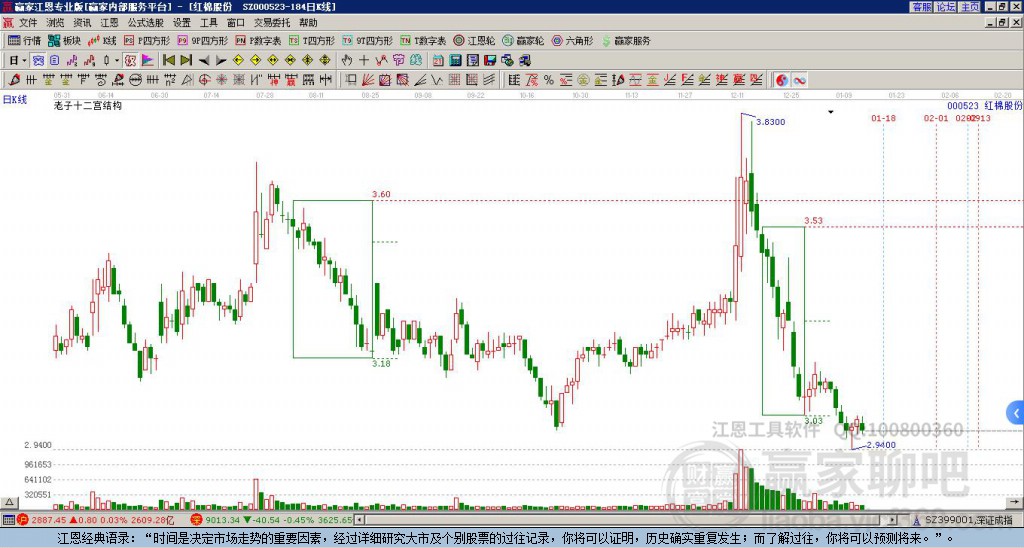This screenshot has height=548, width=1024.
Task: Click the Shanghai index 2887.45 status entry
Action: 97,521
